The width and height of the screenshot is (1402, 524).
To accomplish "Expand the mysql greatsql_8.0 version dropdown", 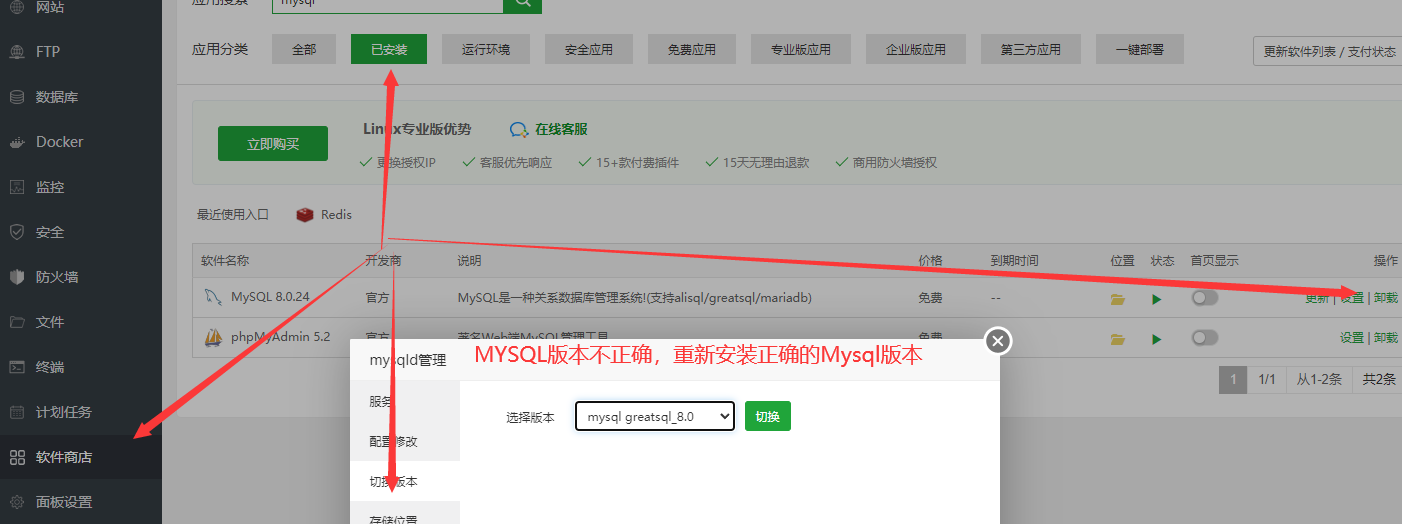I will (655, 416).
